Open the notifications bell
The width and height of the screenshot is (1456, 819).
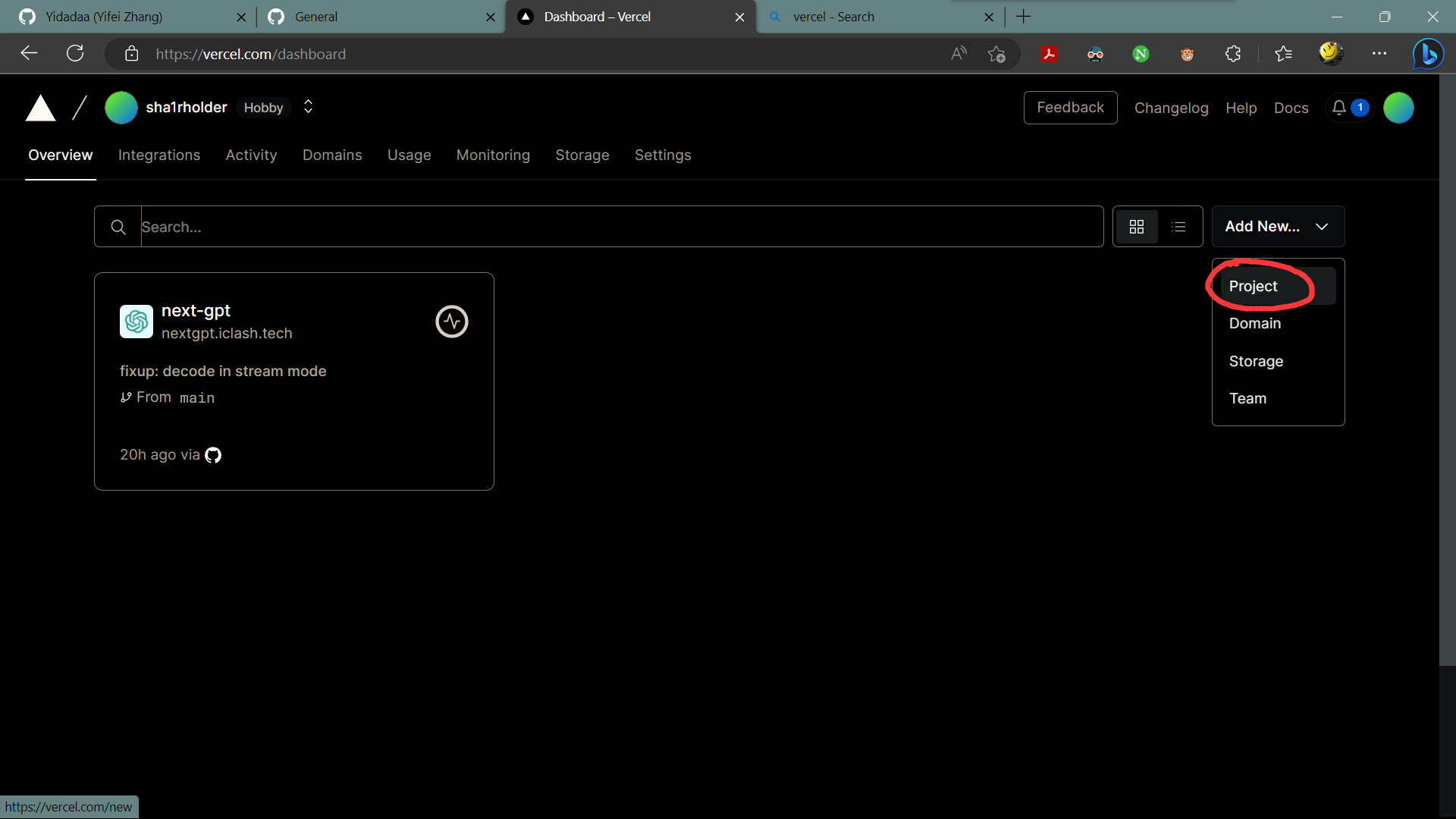tap(1339, 108)
